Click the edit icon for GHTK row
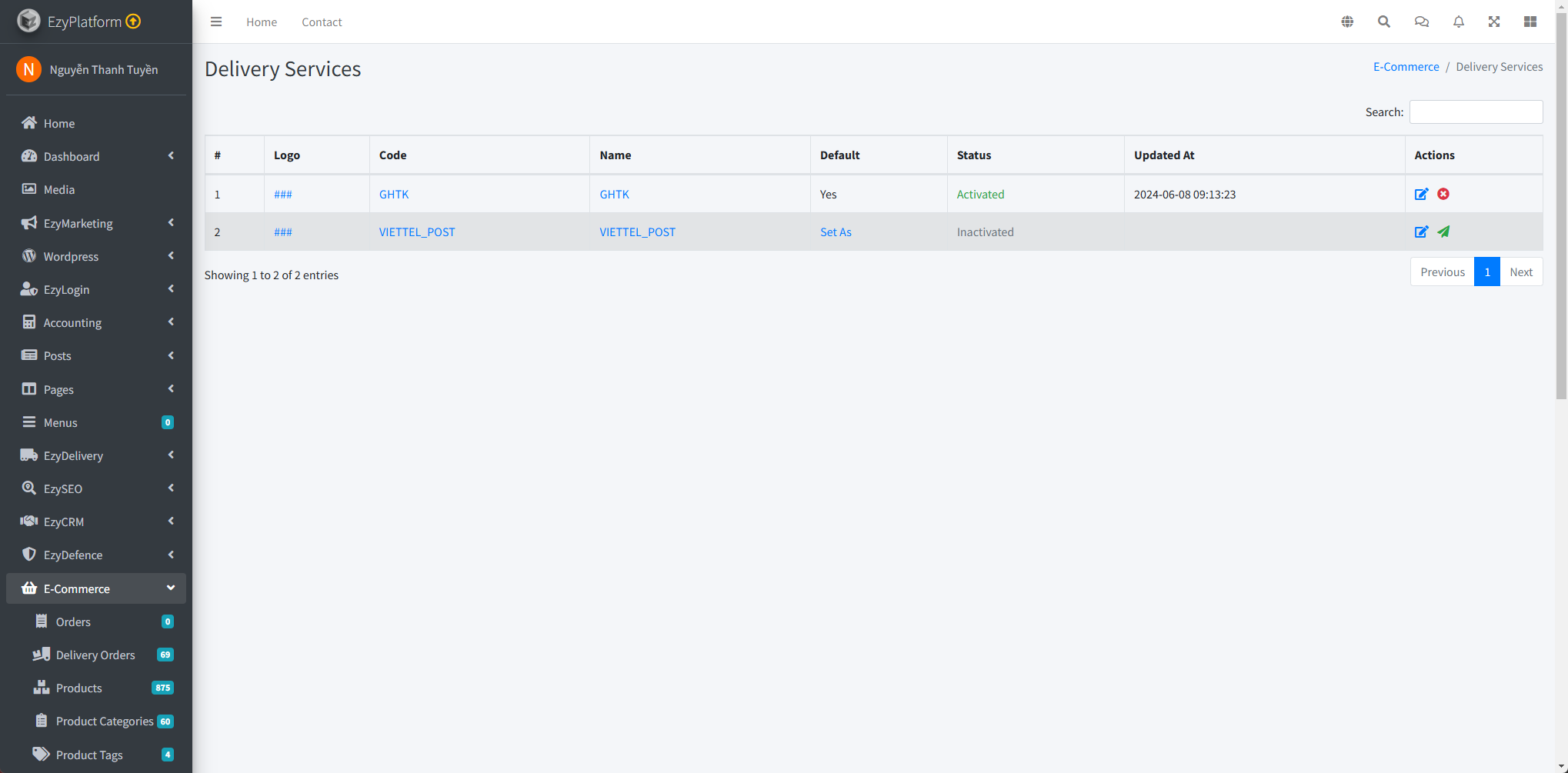Screen dimensions: 1568x773 [x=1421, y=194]
